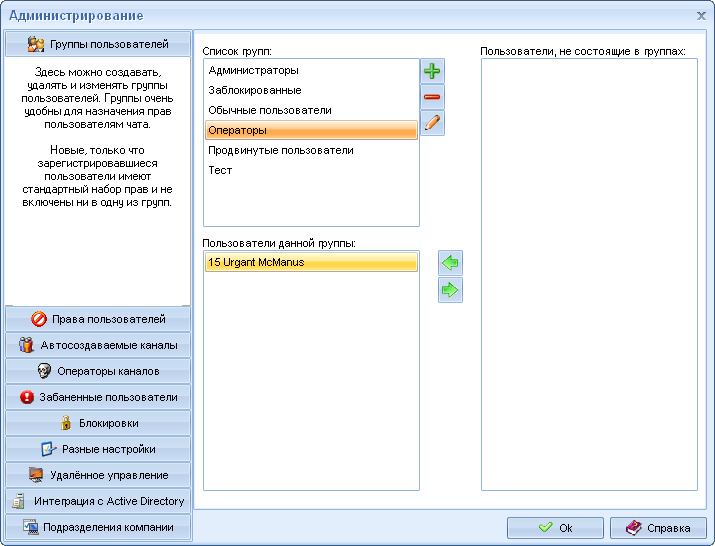Viewport: 715px width, 546px height.
Task: Select the Тест group
Action: pos(311,170)
